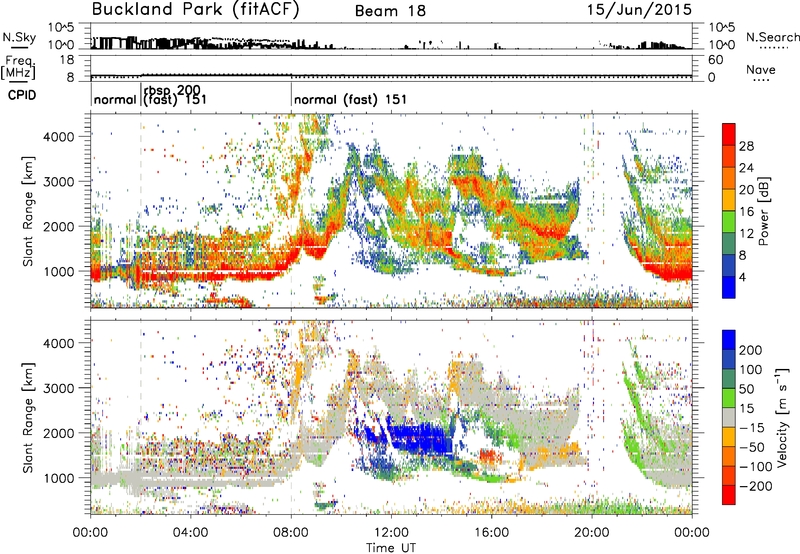The width and height of the screenshot is (800, 554).
Task: Click the red bottom segment of Velocity colorbar
Action: pos(729,495)
